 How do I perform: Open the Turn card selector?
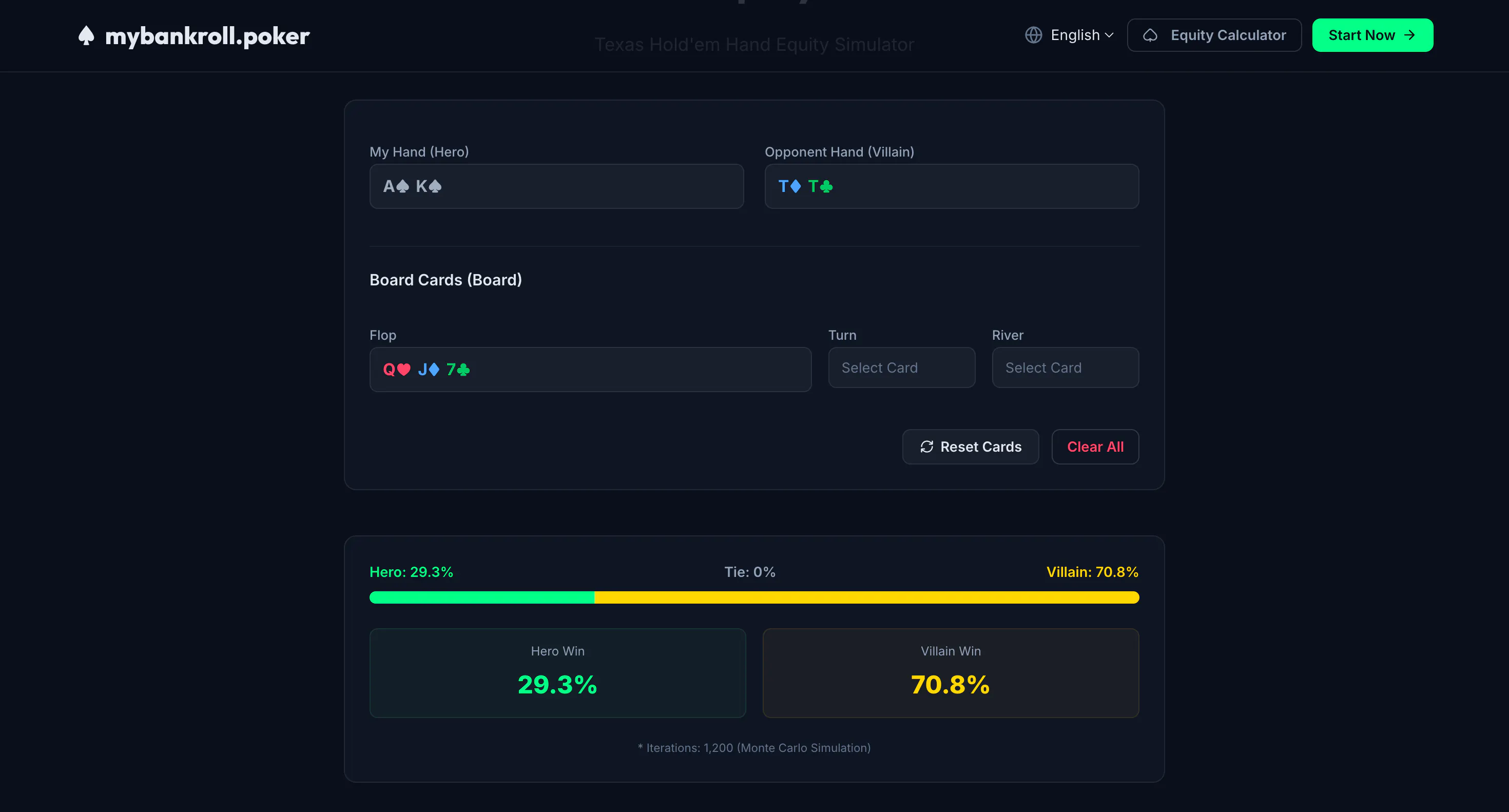tap(901, 368)
